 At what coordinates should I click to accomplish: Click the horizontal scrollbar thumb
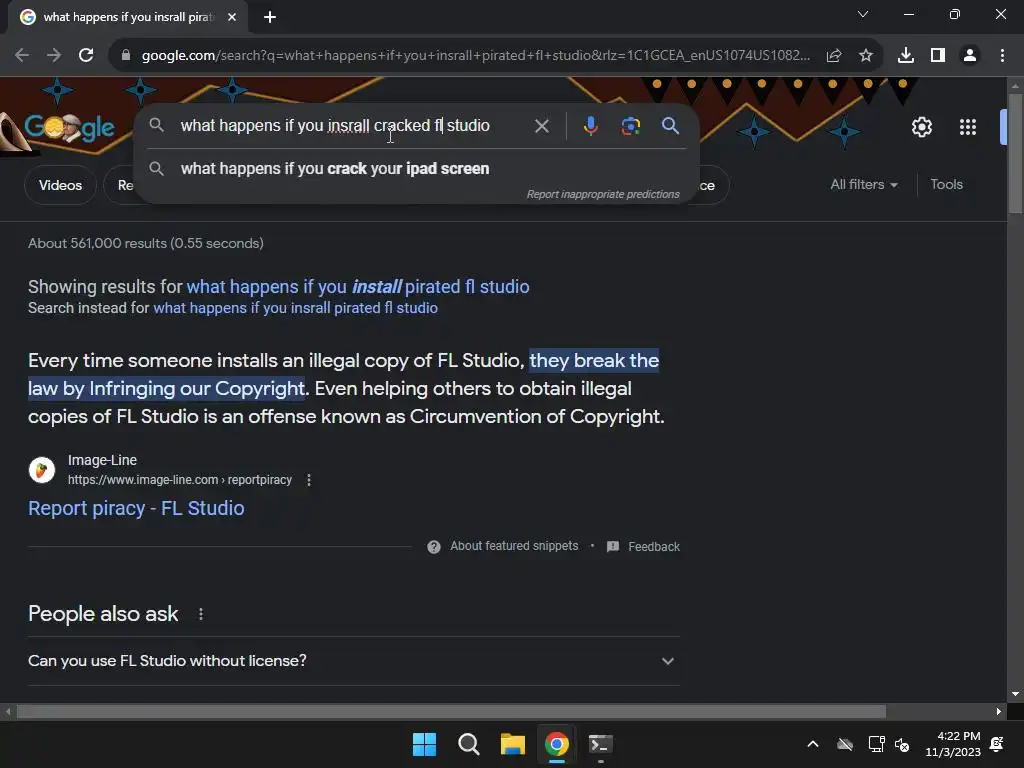pos(451,711)
